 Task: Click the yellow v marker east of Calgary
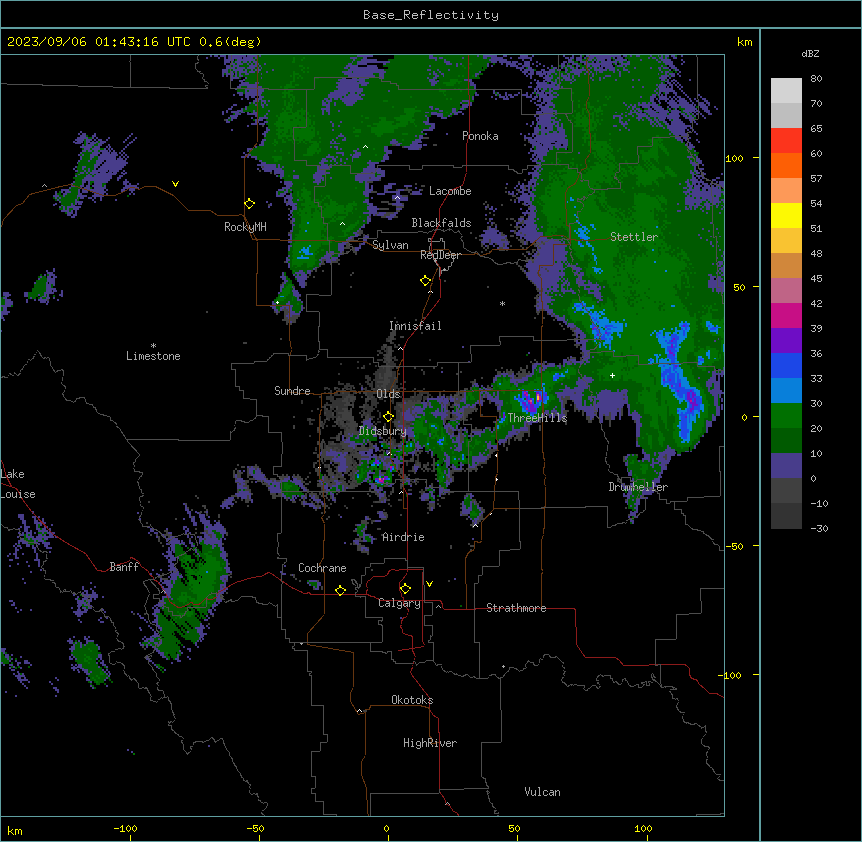click(429, 584)
